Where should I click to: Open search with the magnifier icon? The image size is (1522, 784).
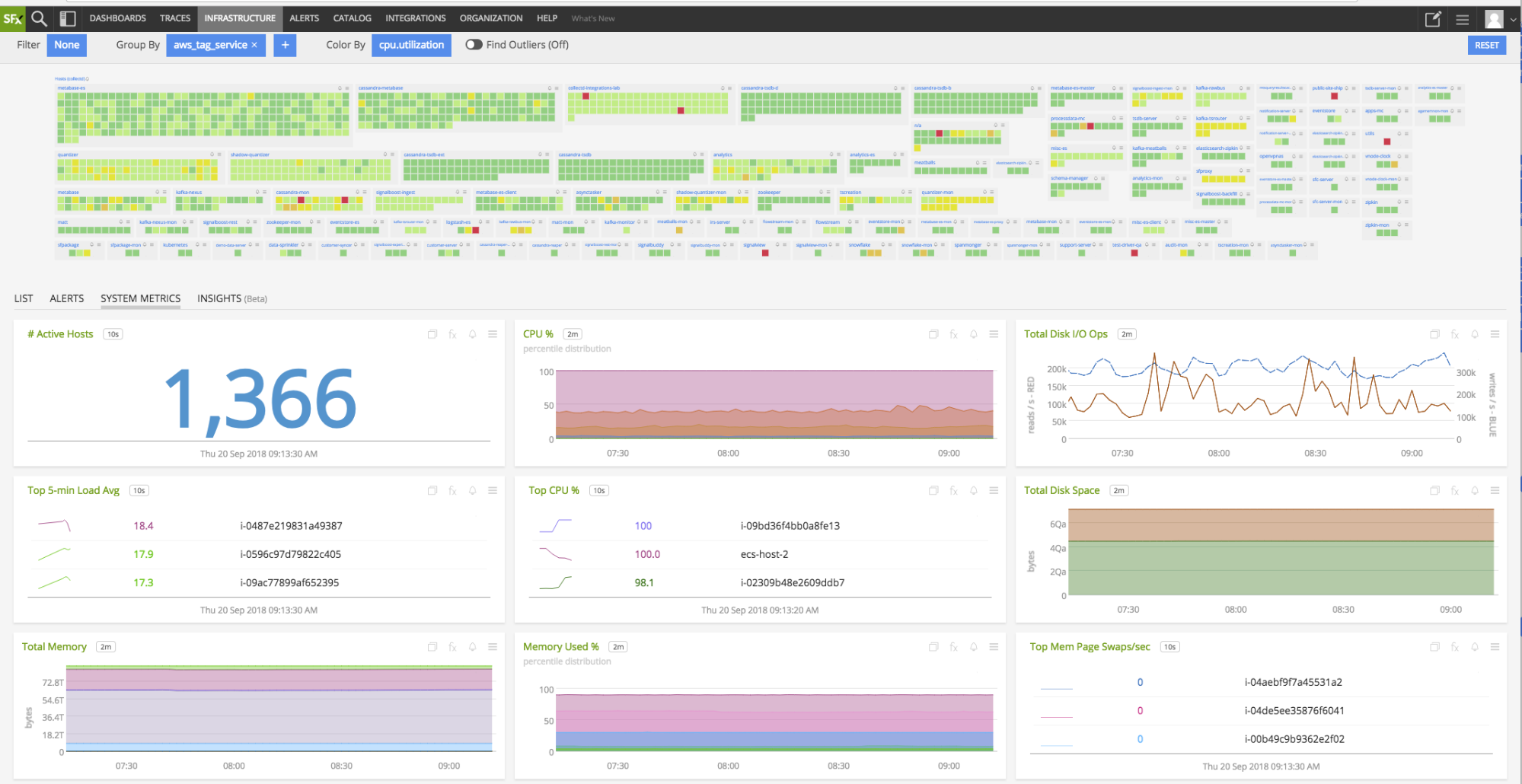point(39,18)
